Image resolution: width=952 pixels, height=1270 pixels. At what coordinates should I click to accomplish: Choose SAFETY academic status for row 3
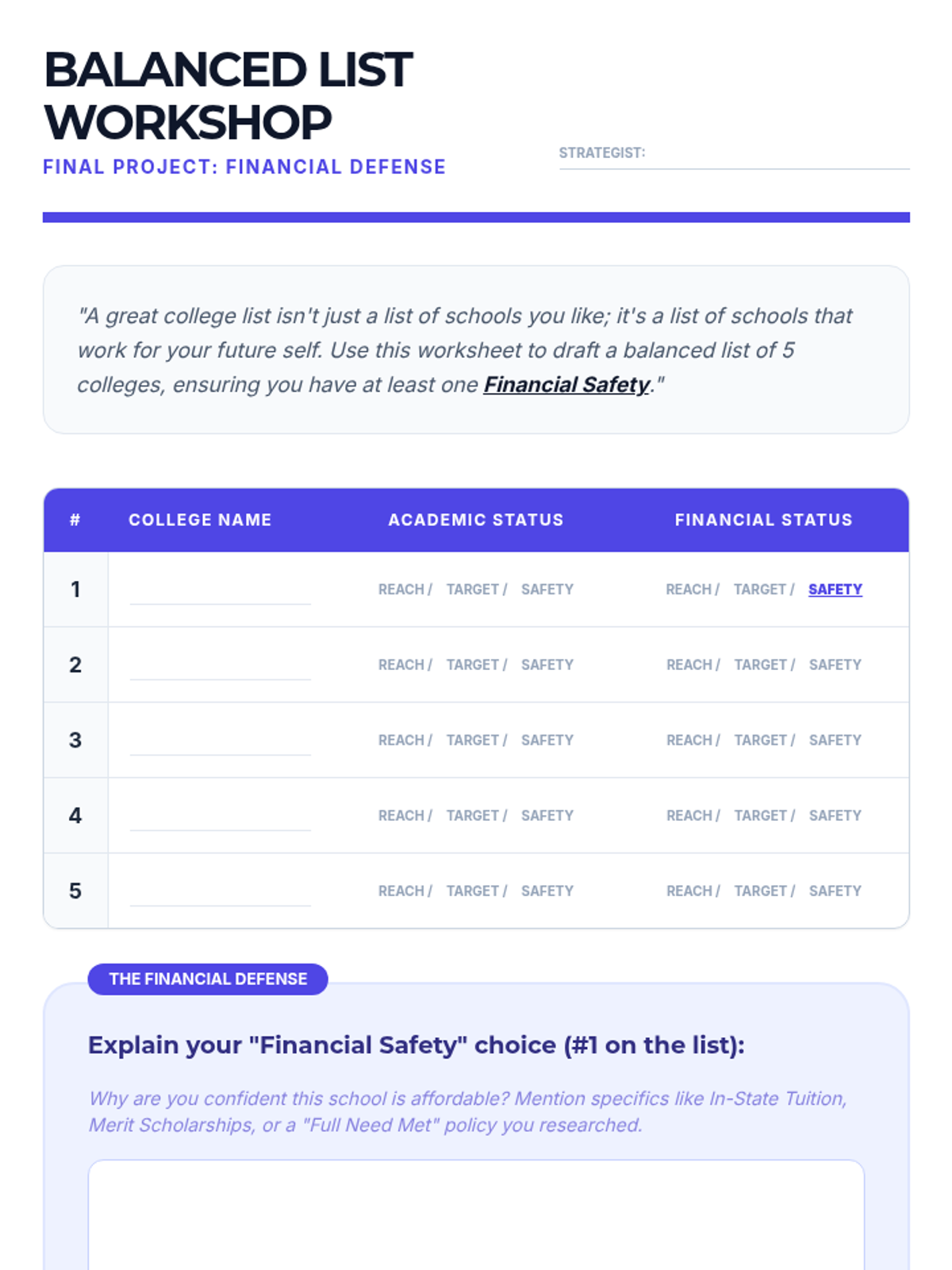pos(547,741)
